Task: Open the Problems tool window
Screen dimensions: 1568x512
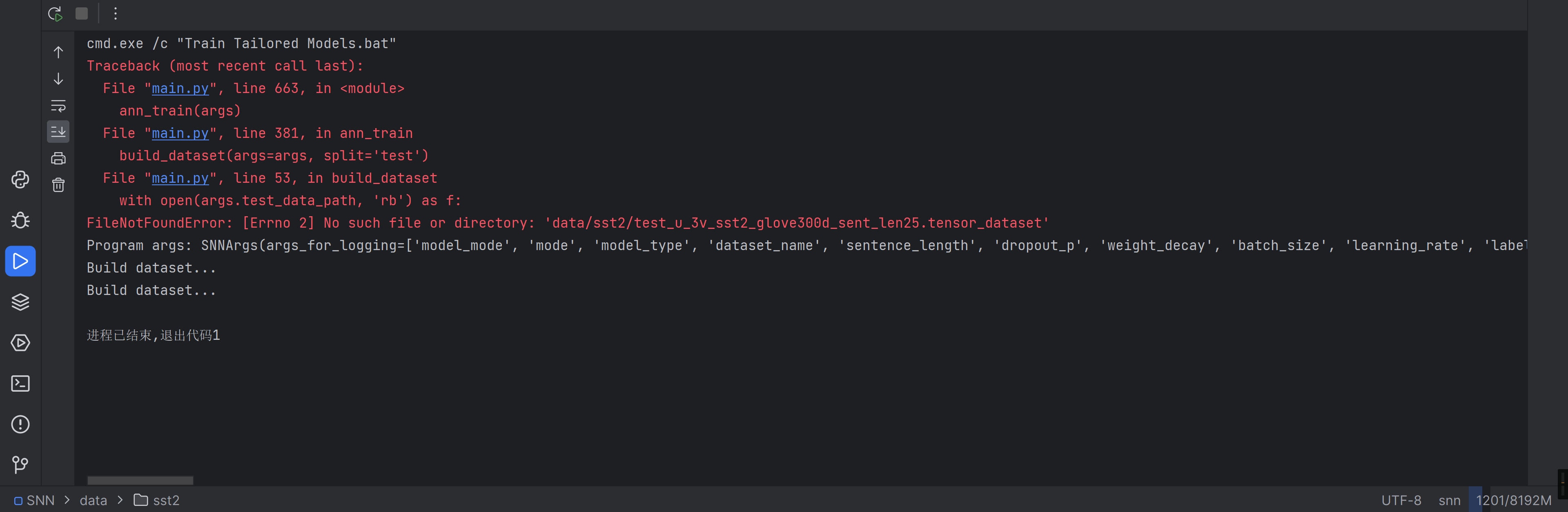Action: 20,424
